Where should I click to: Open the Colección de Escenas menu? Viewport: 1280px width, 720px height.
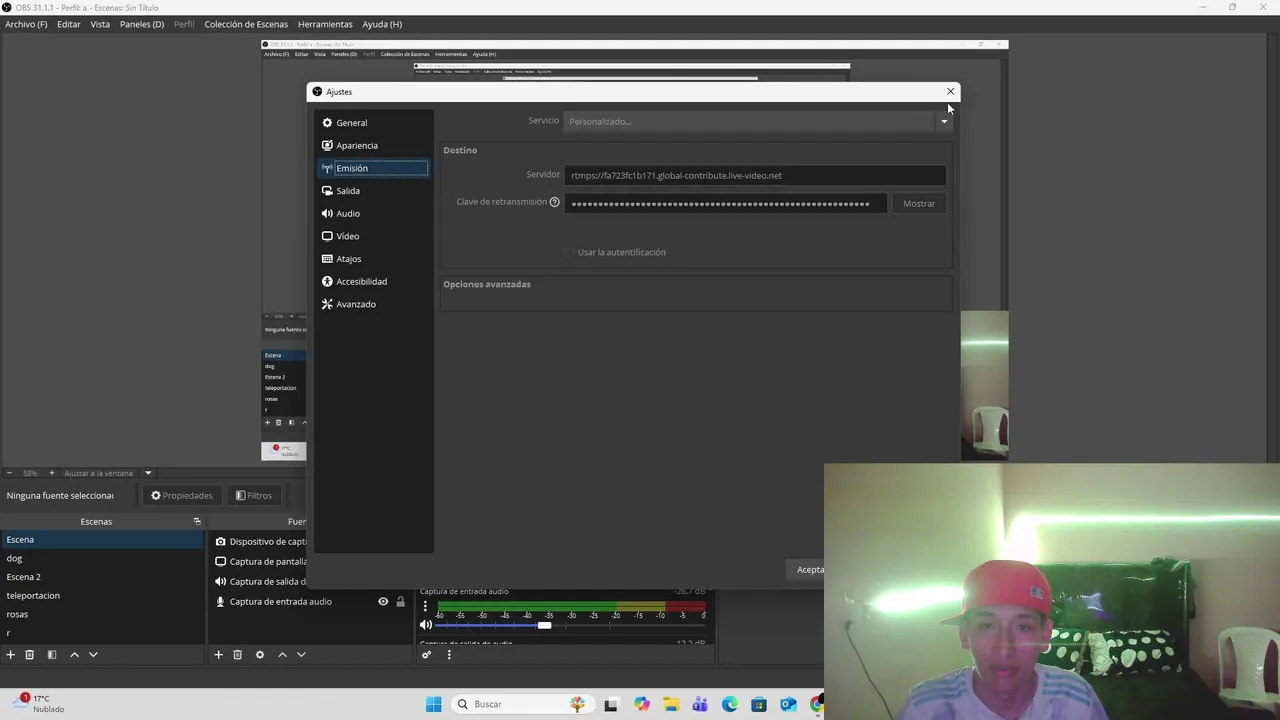coord(246,24)
